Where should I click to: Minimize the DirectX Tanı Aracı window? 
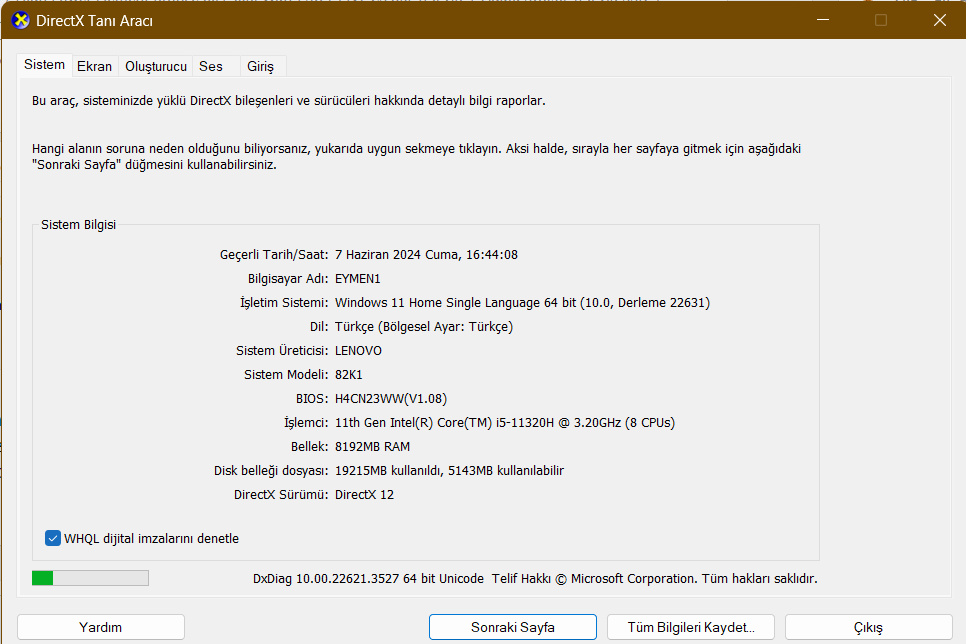(823, 20)
